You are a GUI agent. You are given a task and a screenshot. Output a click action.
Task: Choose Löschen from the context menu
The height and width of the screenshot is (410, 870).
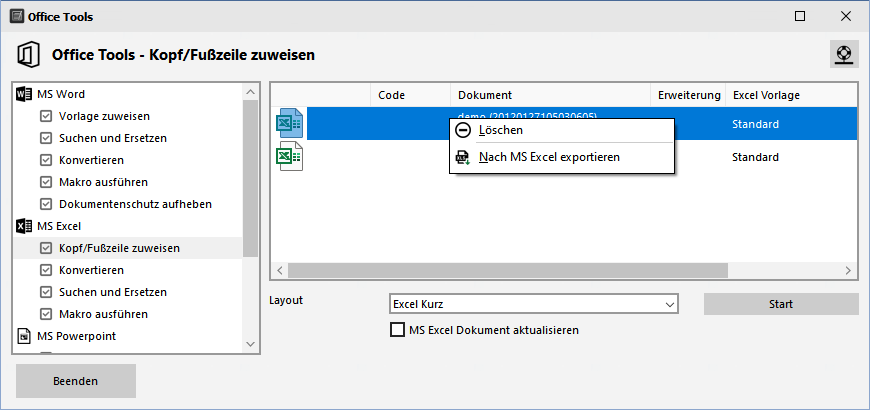(562, 130)
